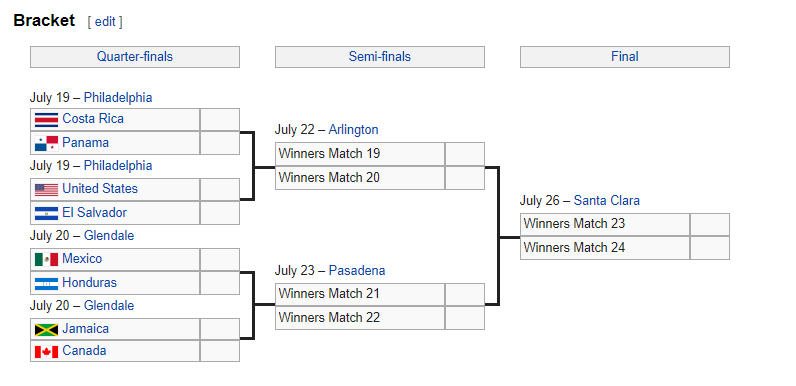Image resolution: width=796 pixels, height=386 pixels.
Task: Open the edit link beside Bracket
Action: [x=105, y=21]
